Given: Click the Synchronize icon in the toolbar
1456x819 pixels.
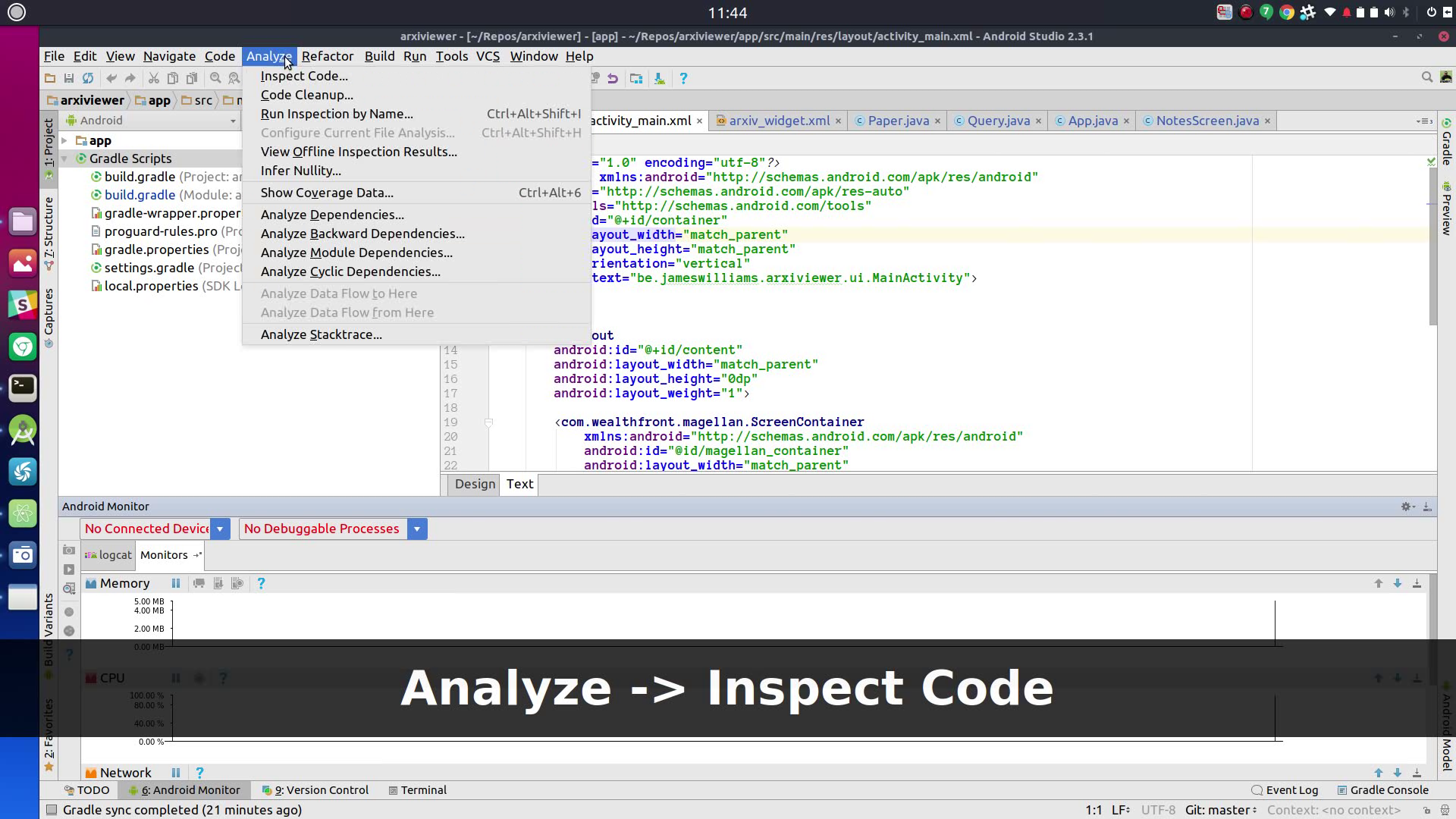Looking at the screenshot, I should [88, 78].
